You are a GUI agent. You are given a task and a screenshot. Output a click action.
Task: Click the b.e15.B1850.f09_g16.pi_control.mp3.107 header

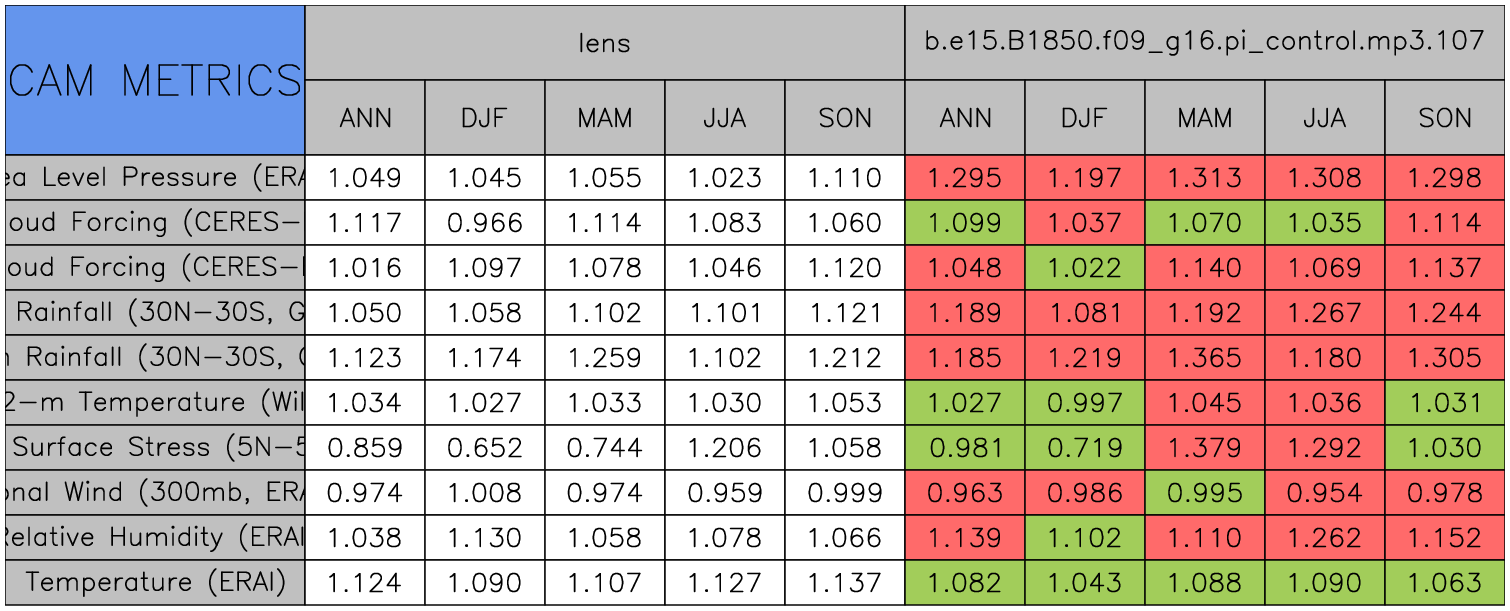click(1204, 43)
